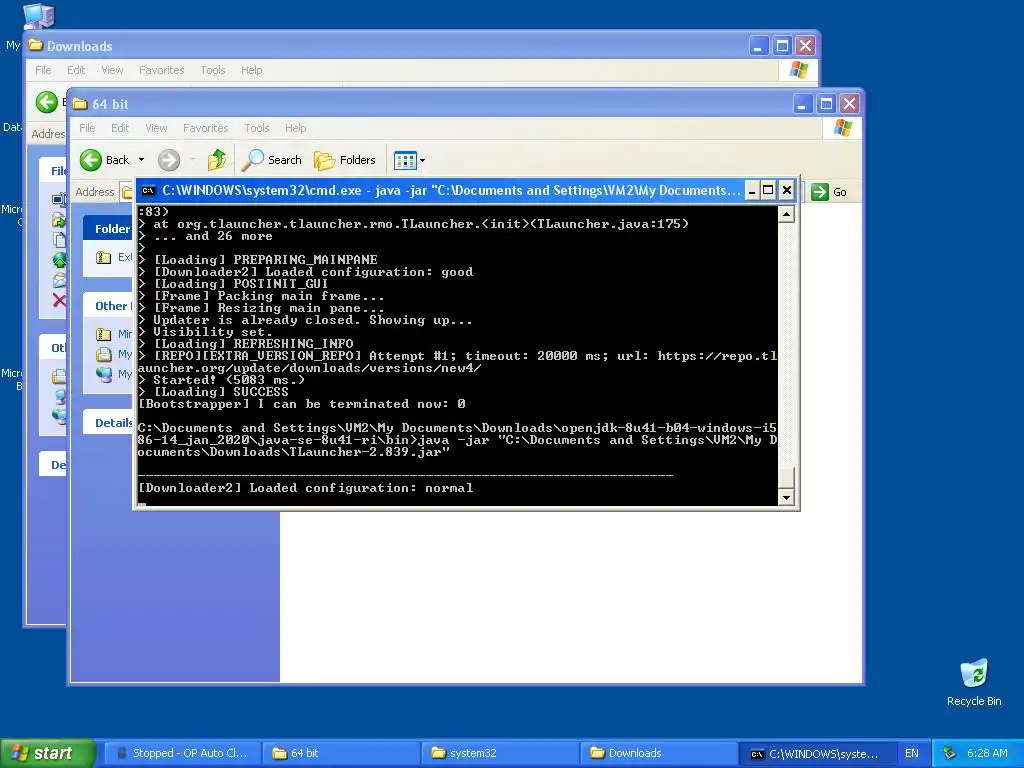Click Windows flag logo in 64 bit window

[842, 127]
